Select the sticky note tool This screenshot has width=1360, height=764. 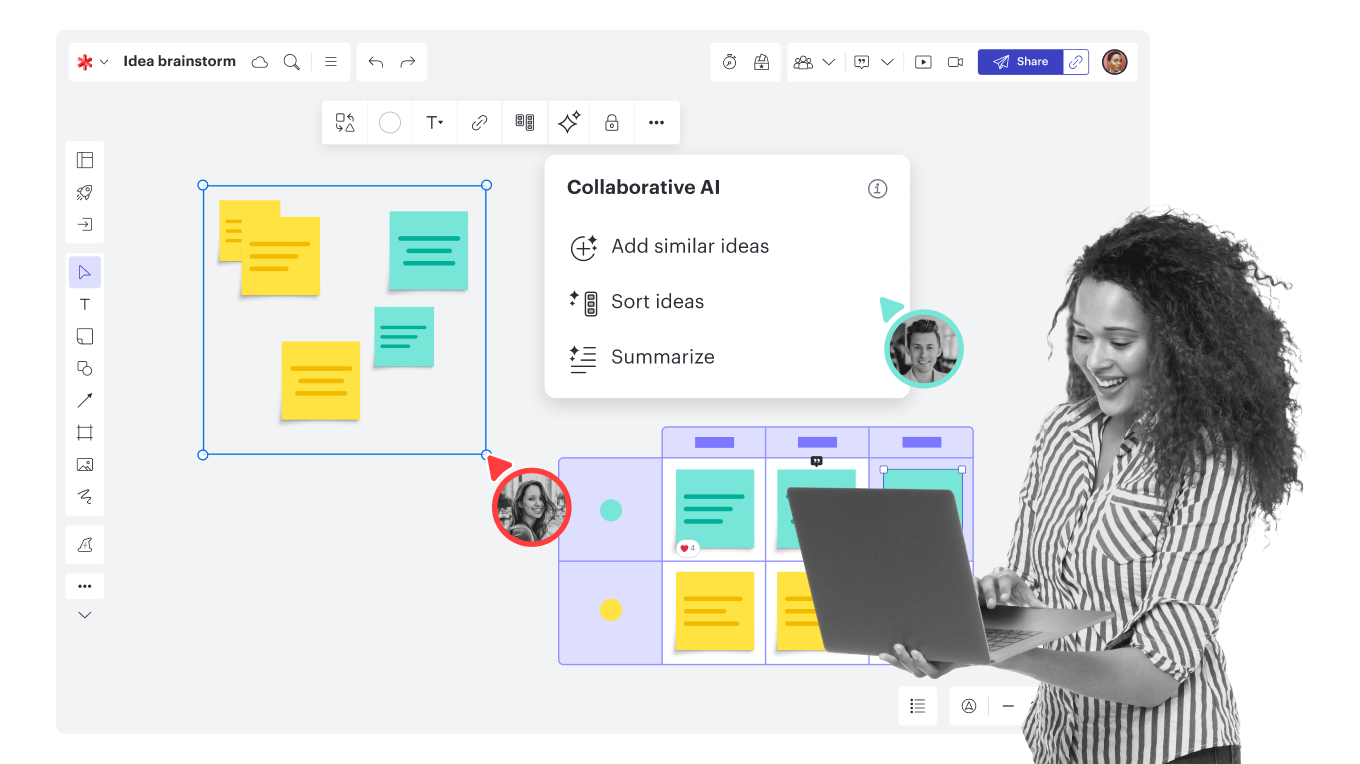(85, 337)
